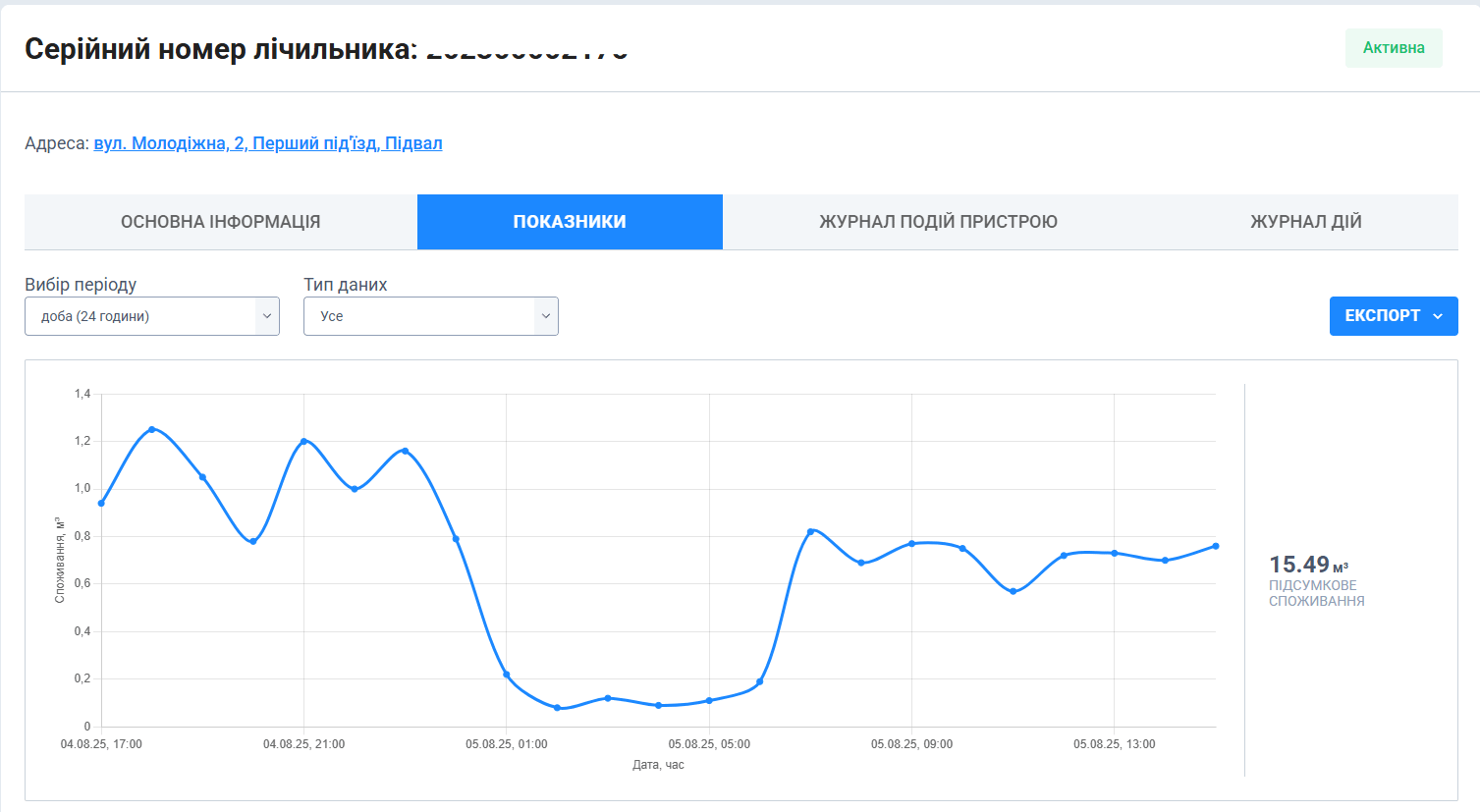Select the ПОКАЗНИКИ tab
This screenshot has width=1480, height=812.
570,222
